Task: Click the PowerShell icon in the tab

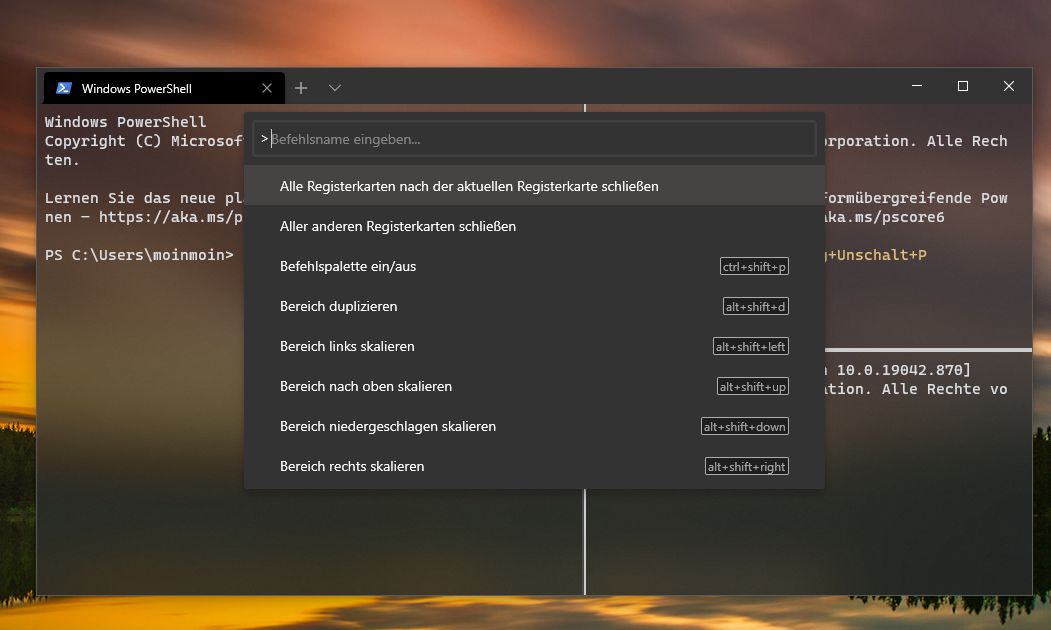Action: (x=64, y=88)
